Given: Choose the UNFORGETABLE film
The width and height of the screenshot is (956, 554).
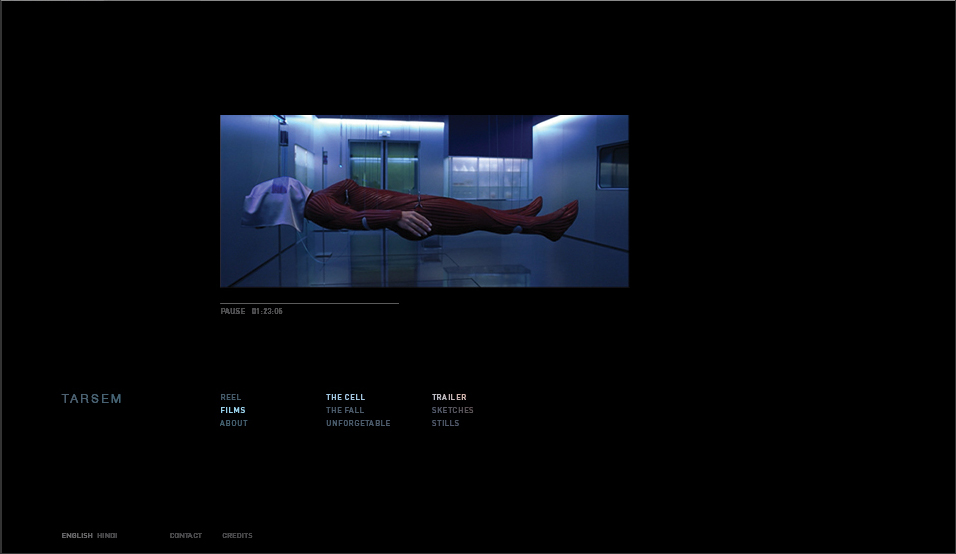Looking at the screenshot, I should (358, 423).
